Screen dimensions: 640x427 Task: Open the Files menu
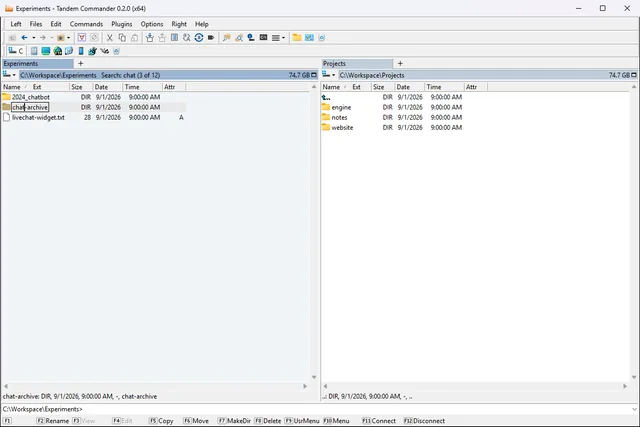coord(36,24)
